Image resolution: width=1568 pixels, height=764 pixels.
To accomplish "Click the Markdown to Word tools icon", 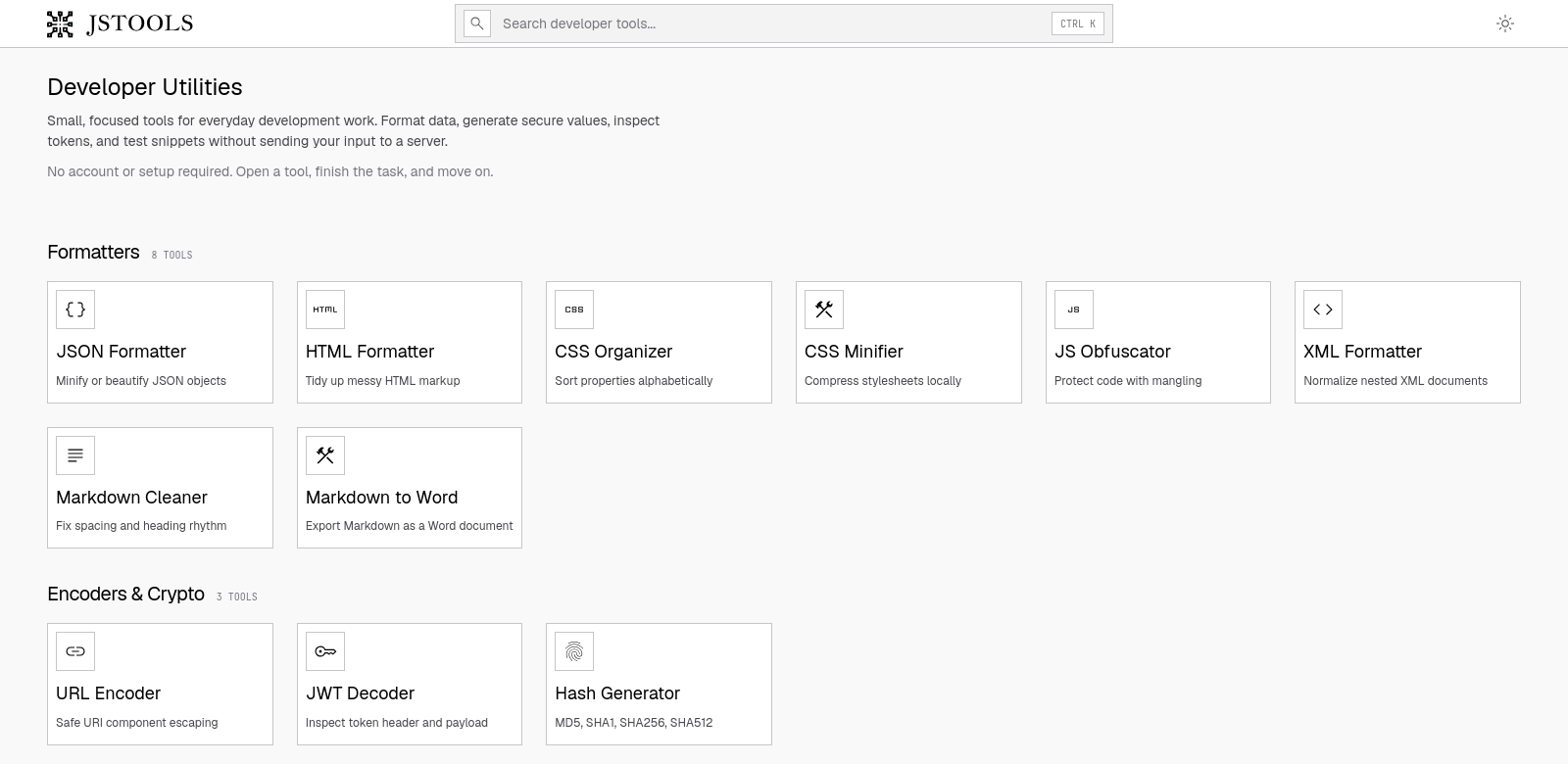I will coord(325,455).
